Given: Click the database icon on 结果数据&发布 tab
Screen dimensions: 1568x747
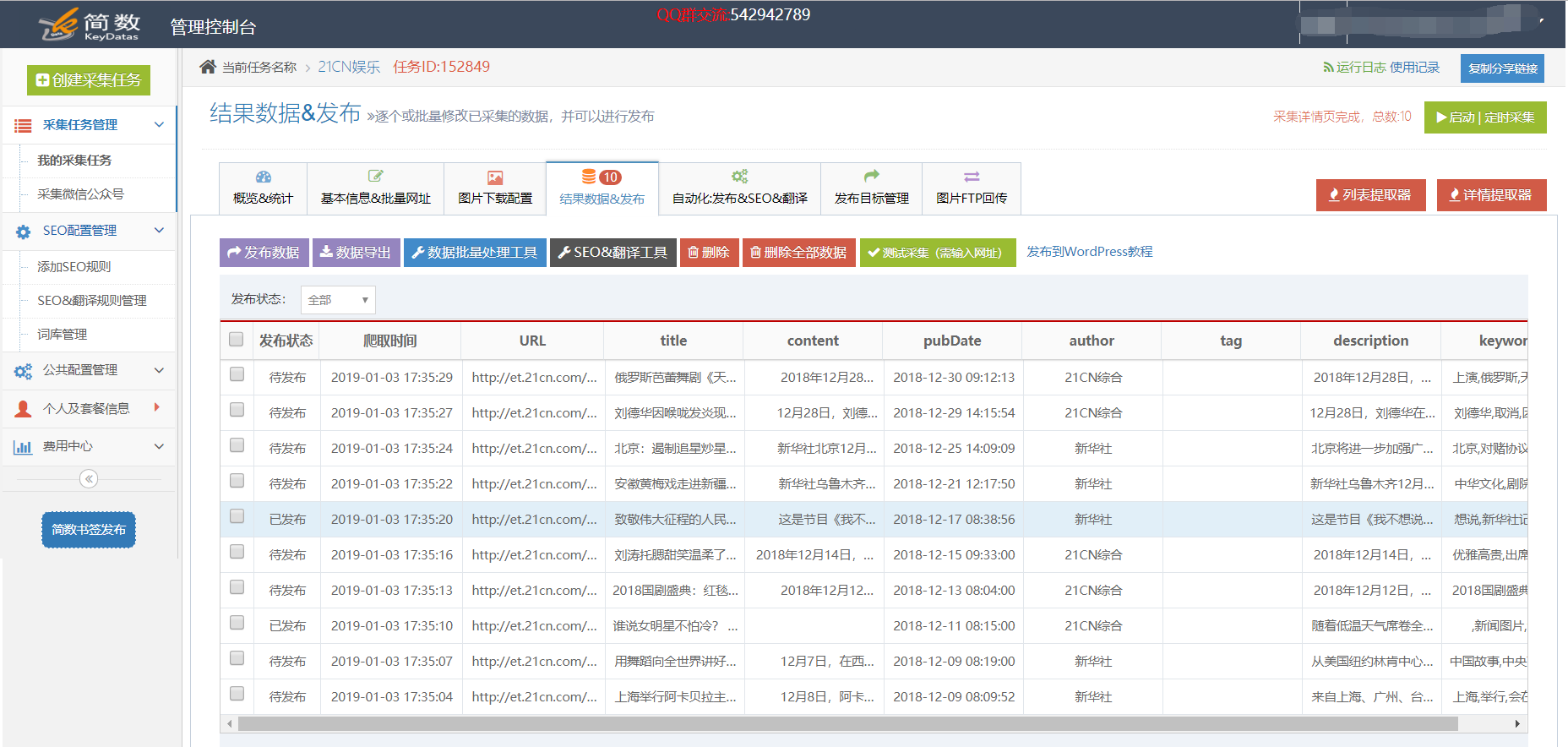Looking at the screenshot, I should click(589, 177).
